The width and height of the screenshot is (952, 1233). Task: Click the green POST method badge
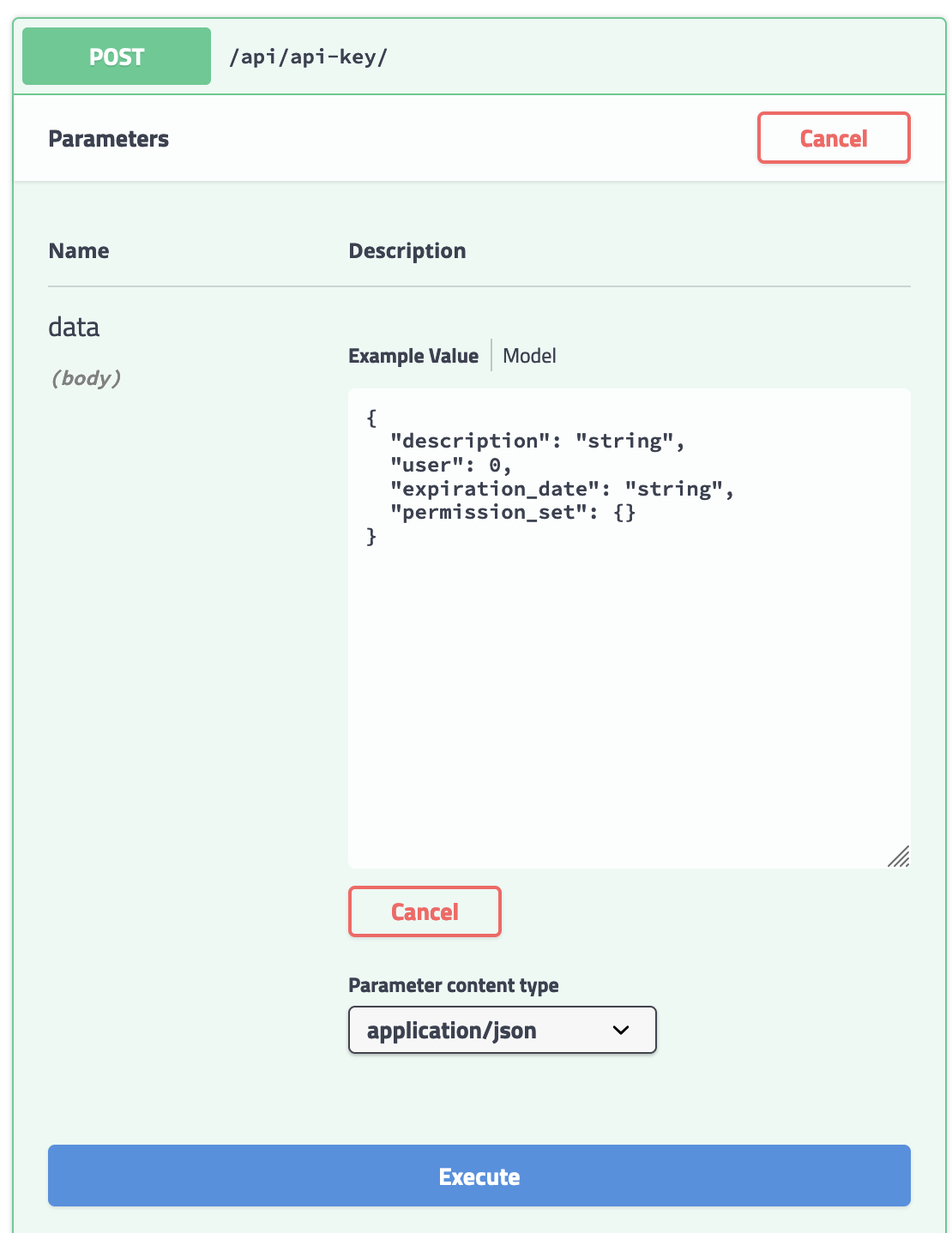pyautogui.click(x=116, y=56)
